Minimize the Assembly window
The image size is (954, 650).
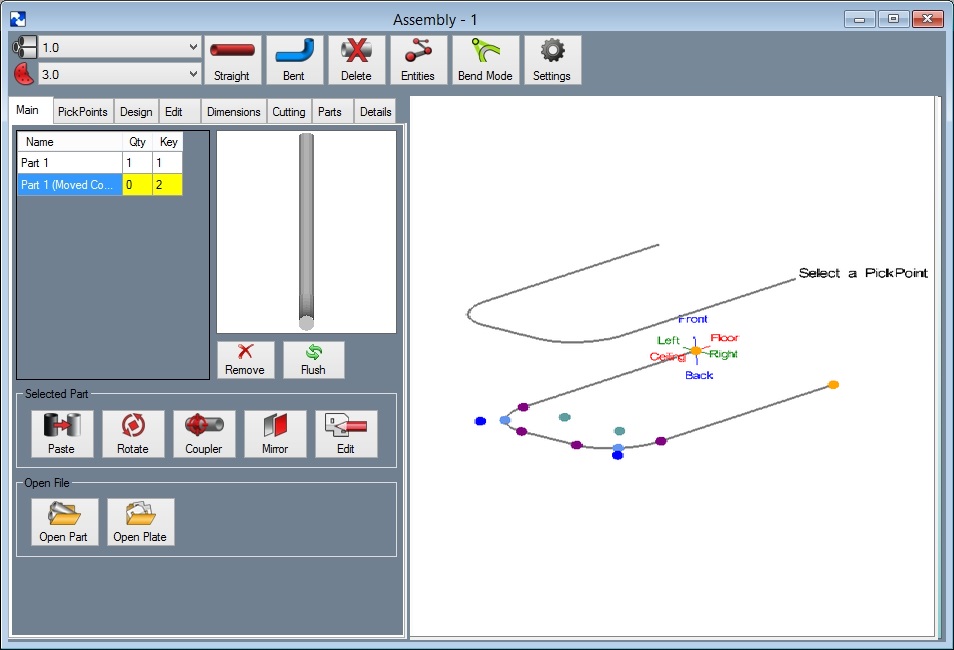[860, 19]
